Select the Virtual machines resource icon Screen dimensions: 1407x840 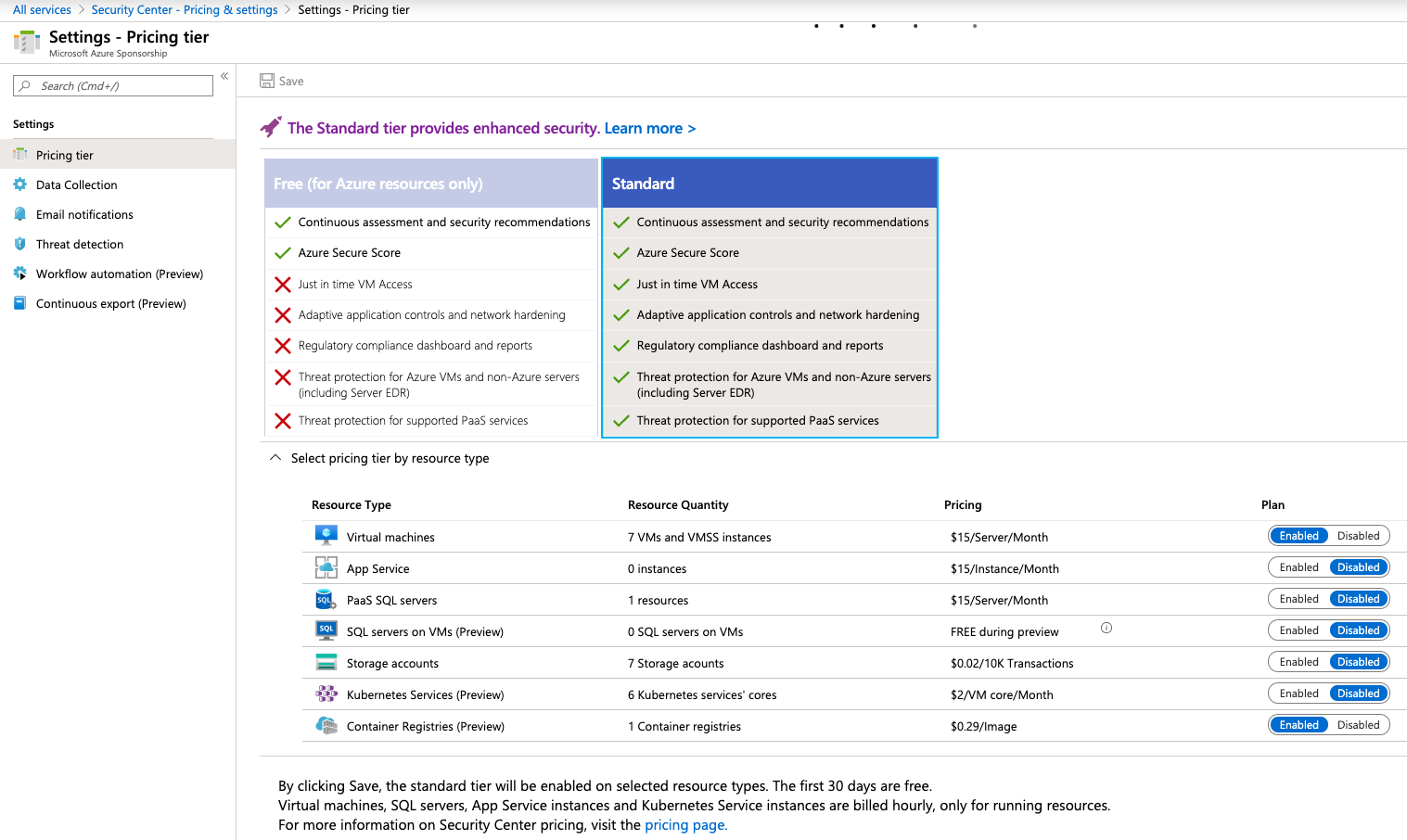(326, 535)
